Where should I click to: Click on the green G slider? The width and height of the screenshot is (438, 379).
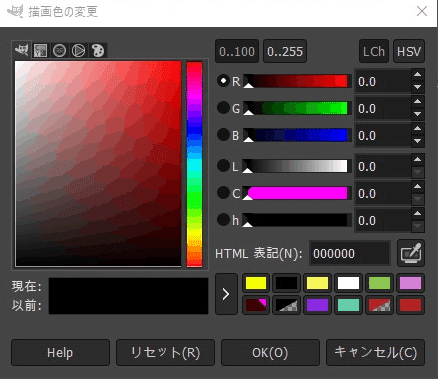pyautogui.click(x=297, y=108)
